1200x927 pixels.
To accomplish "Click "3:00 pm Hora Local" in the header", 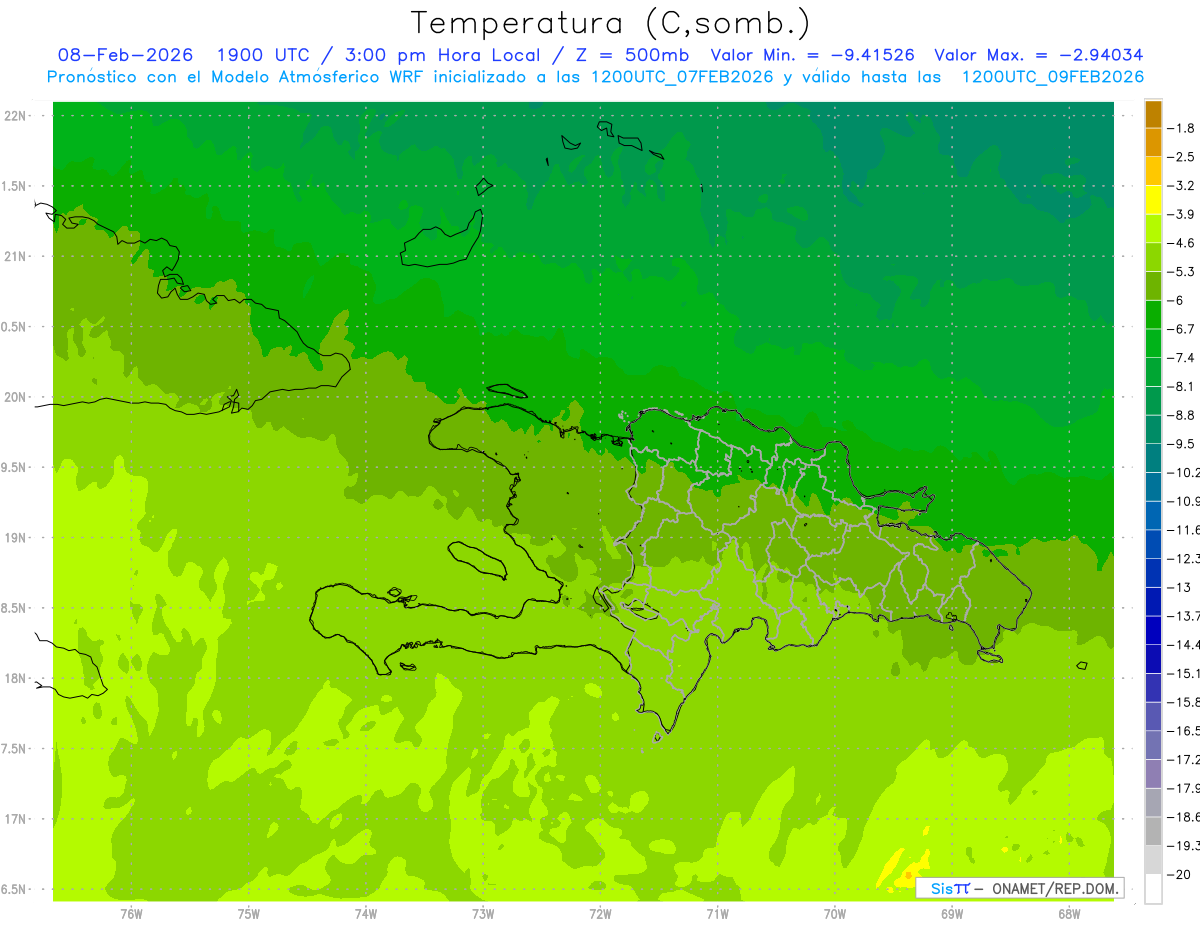I will [x=443, y=55].
